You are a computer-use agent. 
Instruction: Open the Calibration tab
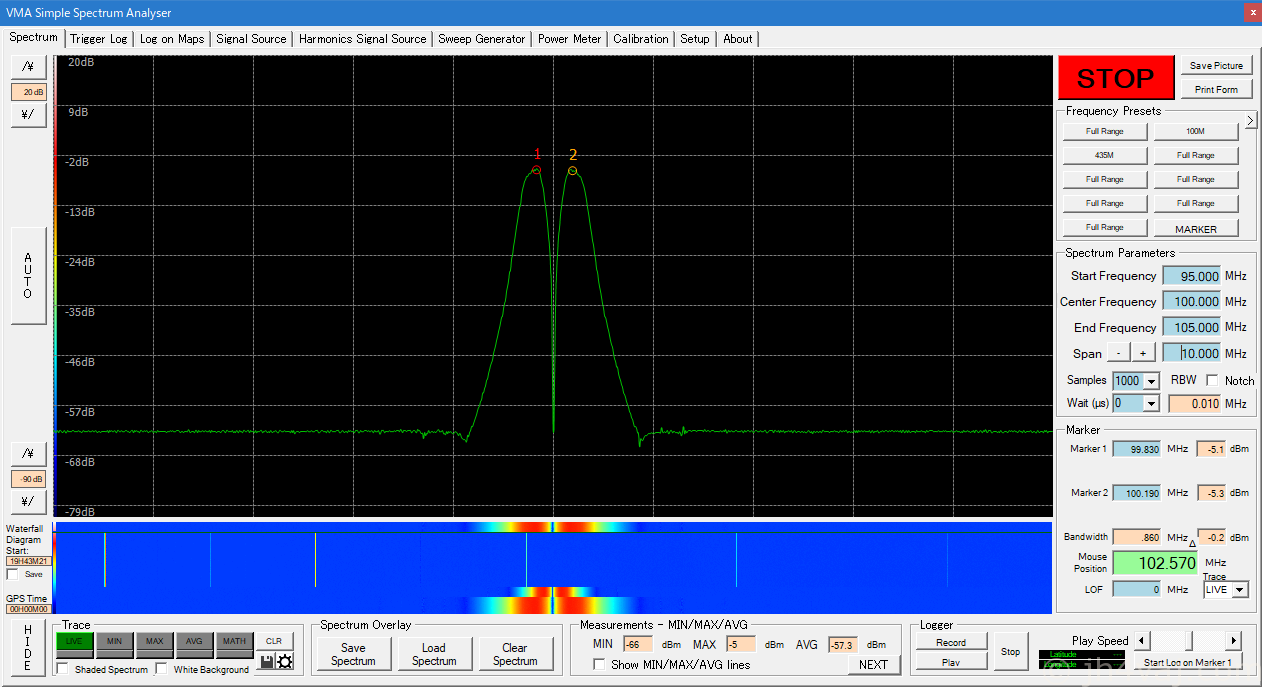[641, 39]
